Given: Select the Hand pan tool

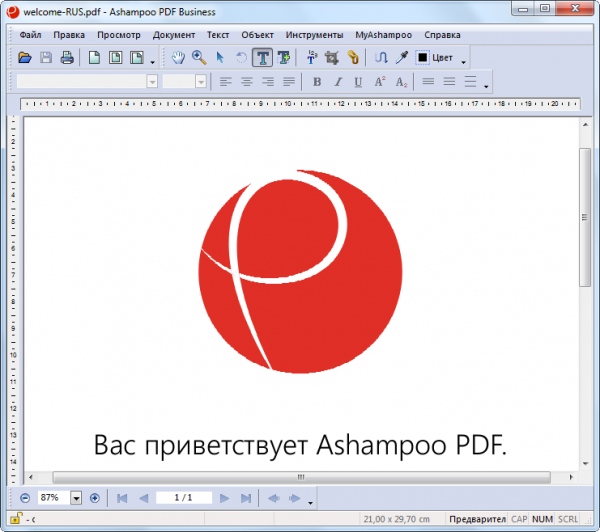Looking at the screenshot, I should point(178,58).
